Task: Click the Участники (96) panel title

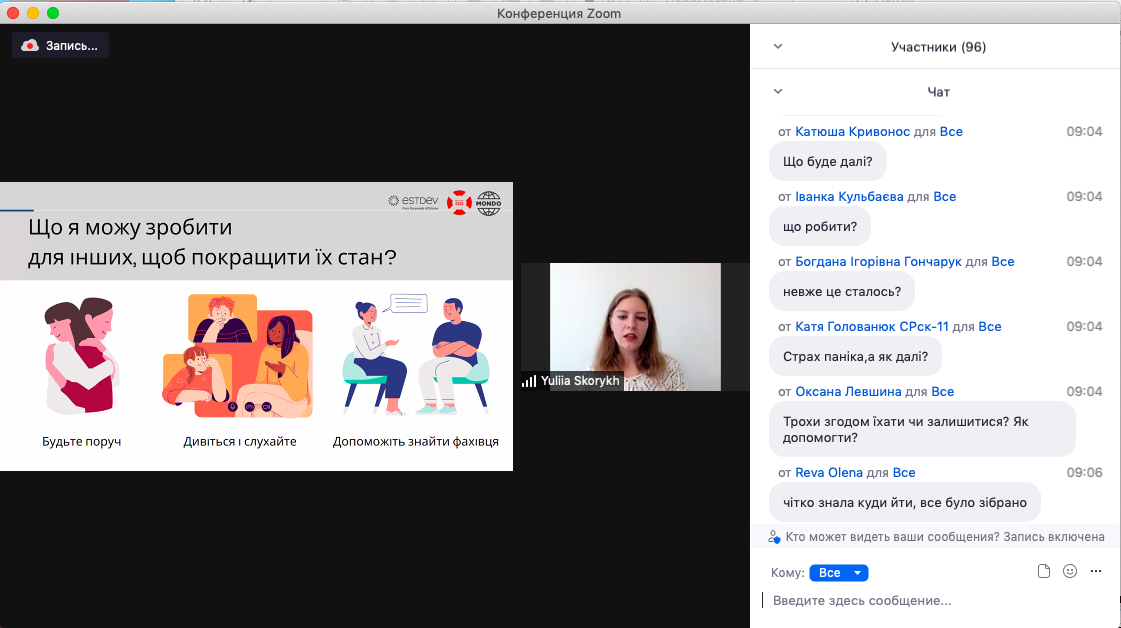Action: click(x=939, y=47)
